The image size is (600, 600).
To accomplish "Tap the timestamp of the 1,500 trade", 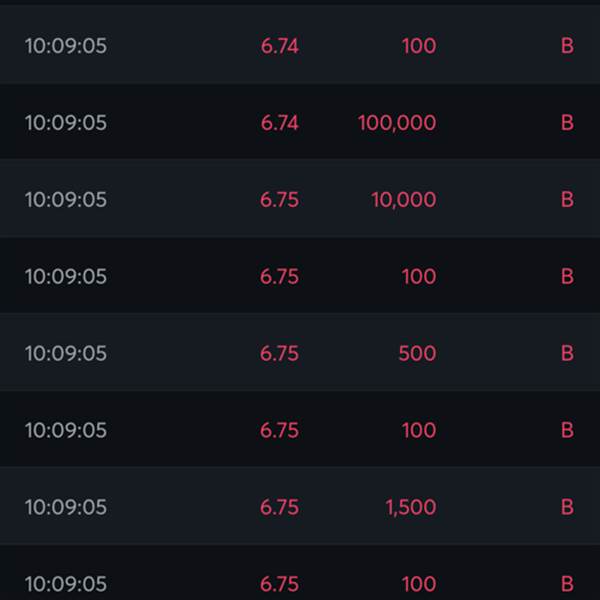I will pyautogui.click(x=66, y=507).
